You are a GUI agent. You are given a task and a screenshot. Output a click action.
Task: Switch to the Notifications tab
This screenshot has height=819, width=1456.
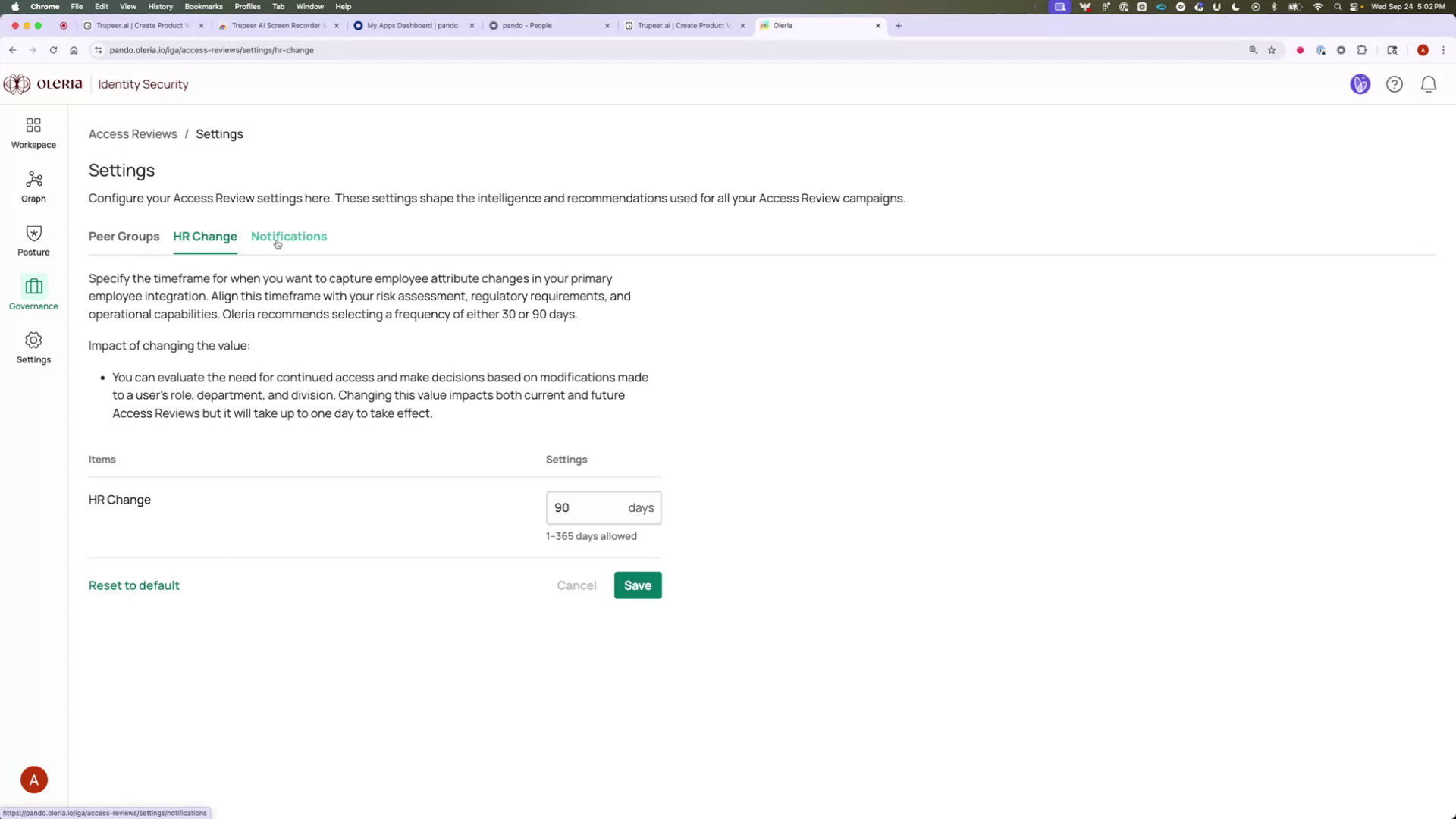tap(288, 237)
